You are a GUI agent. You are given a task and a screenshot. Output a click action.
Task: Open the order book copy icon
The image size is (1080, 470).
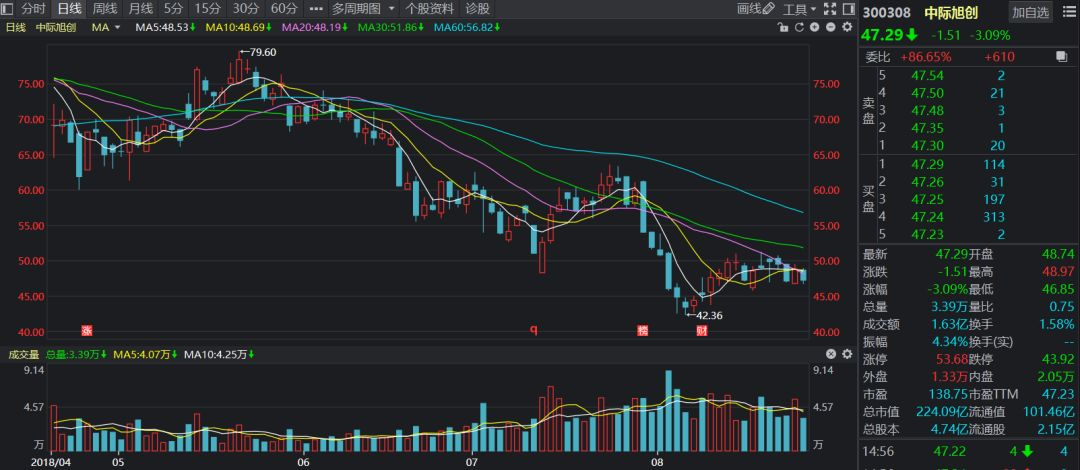pyautogui.click(x=1061, y=57)
